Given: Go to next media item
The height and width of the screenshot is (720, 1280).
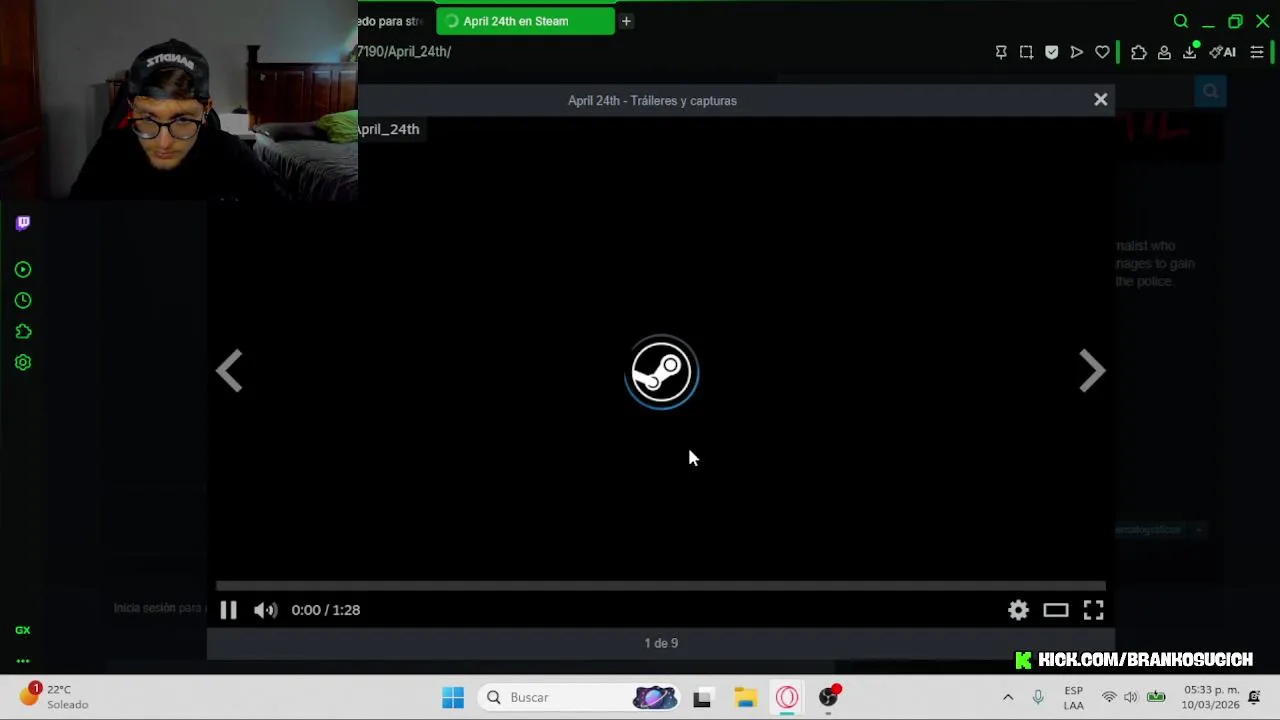Looking at the screenshot, I should (x=1092, y=371).
